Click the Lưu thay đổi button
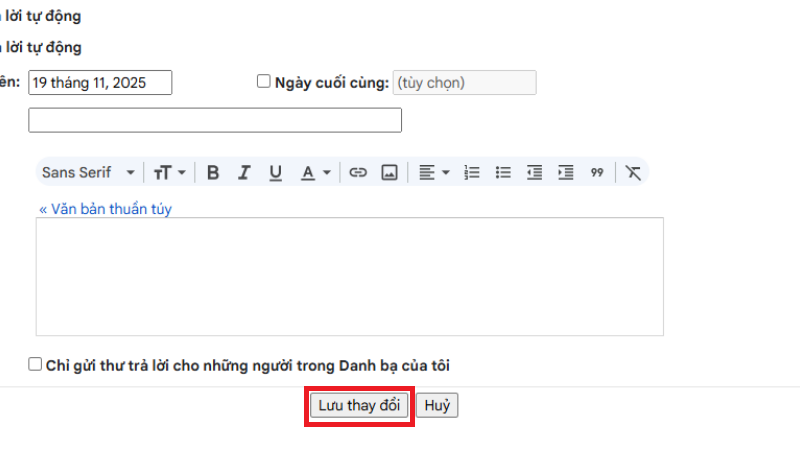The height and width of the screenshot is (450, 800). pos(359,406)
